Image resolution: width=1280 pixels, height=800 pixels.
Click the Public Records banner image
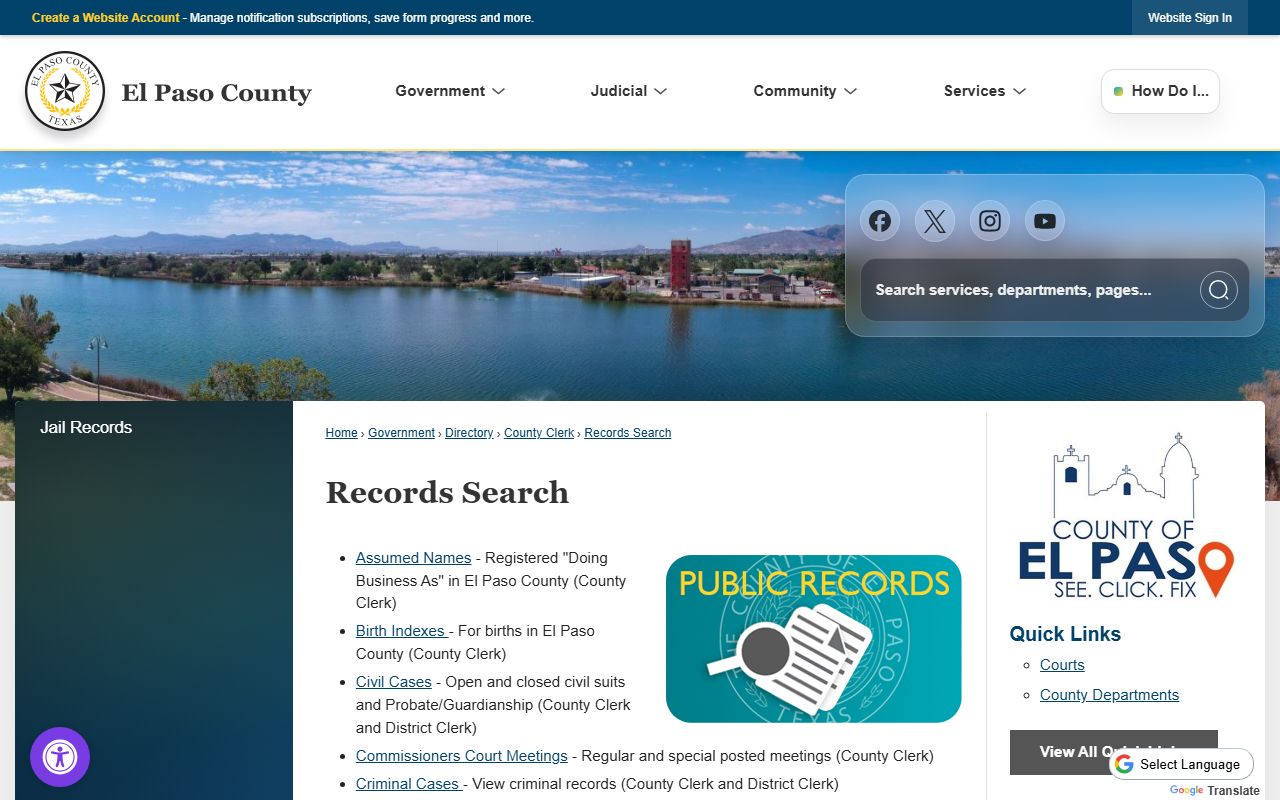coord(813,639)
